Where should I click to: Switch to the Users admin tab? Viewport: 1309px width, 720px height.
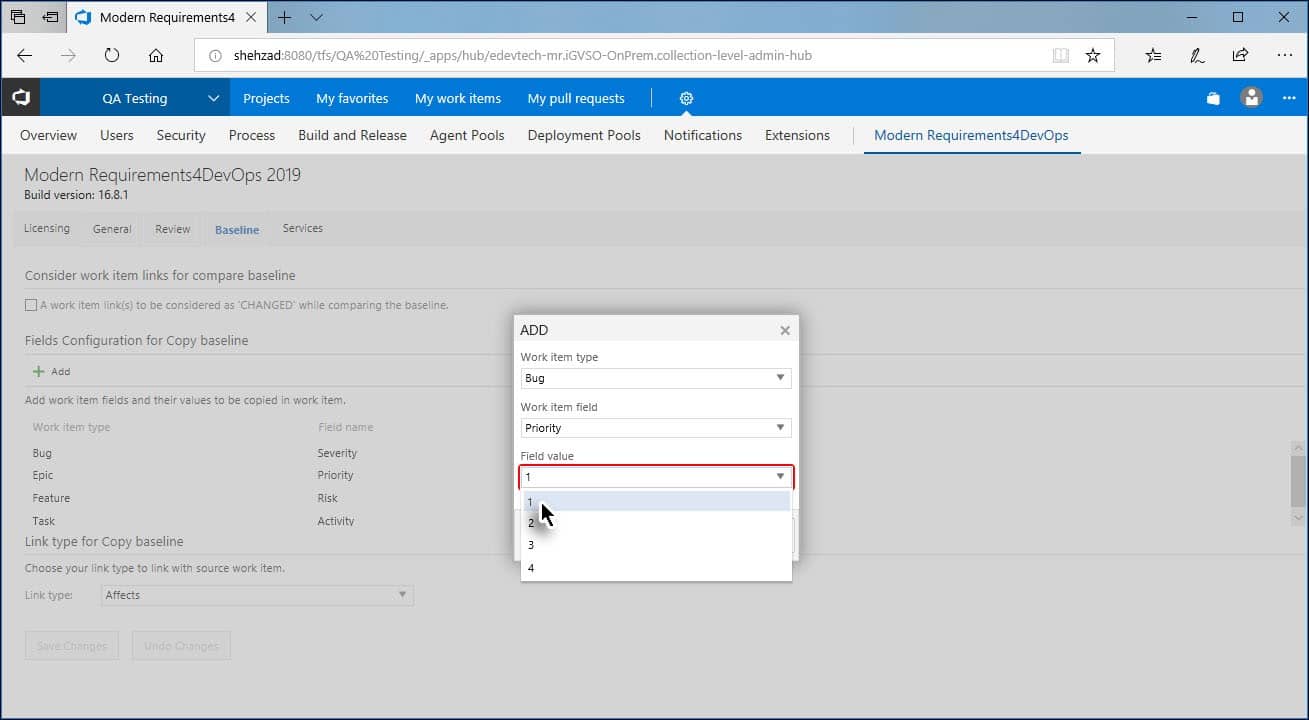point(117,135)
